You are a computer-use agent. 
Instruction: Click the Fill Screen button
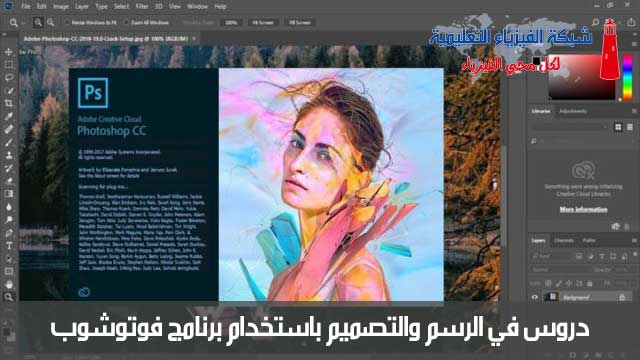pos(300,22)
